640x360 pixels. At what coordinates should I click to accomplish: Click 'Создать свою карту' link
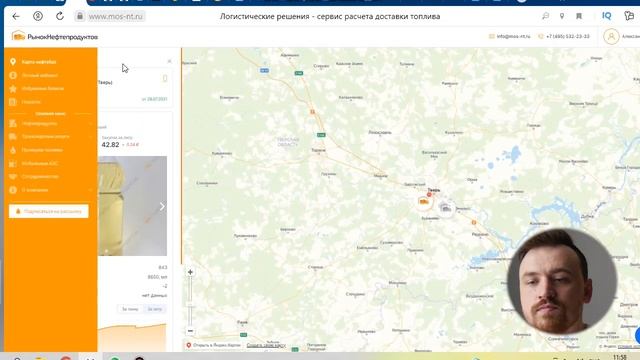pos(266,345)
